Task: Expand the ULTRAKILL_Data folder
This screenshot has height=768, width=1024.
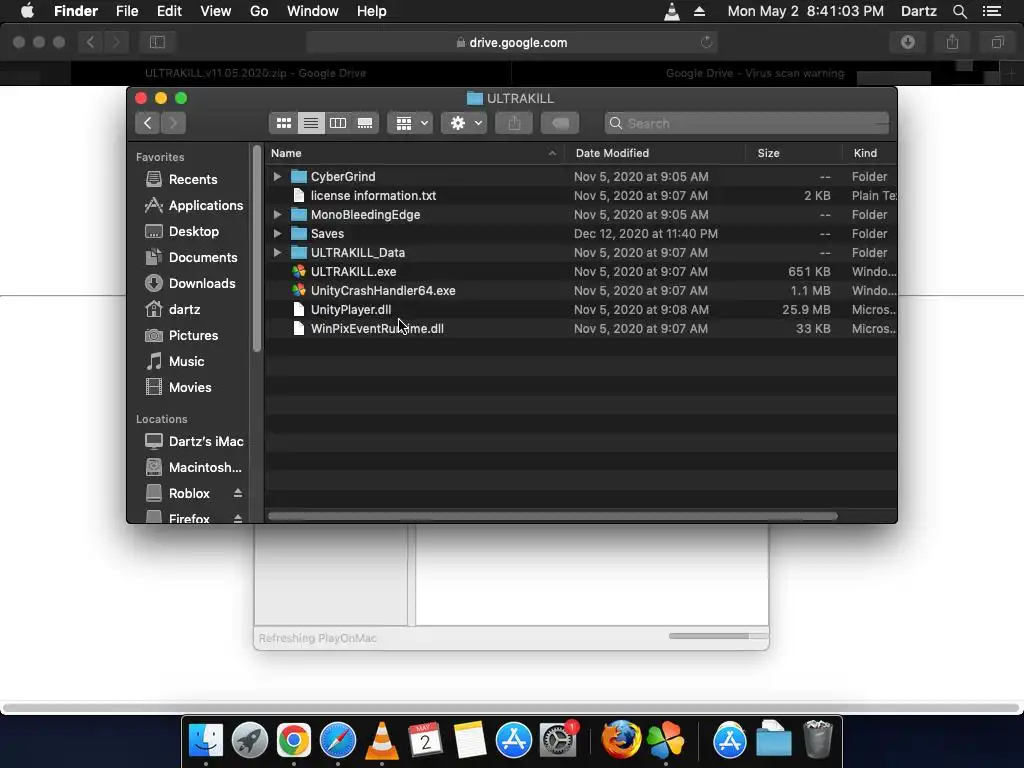Action: (277, 252)
